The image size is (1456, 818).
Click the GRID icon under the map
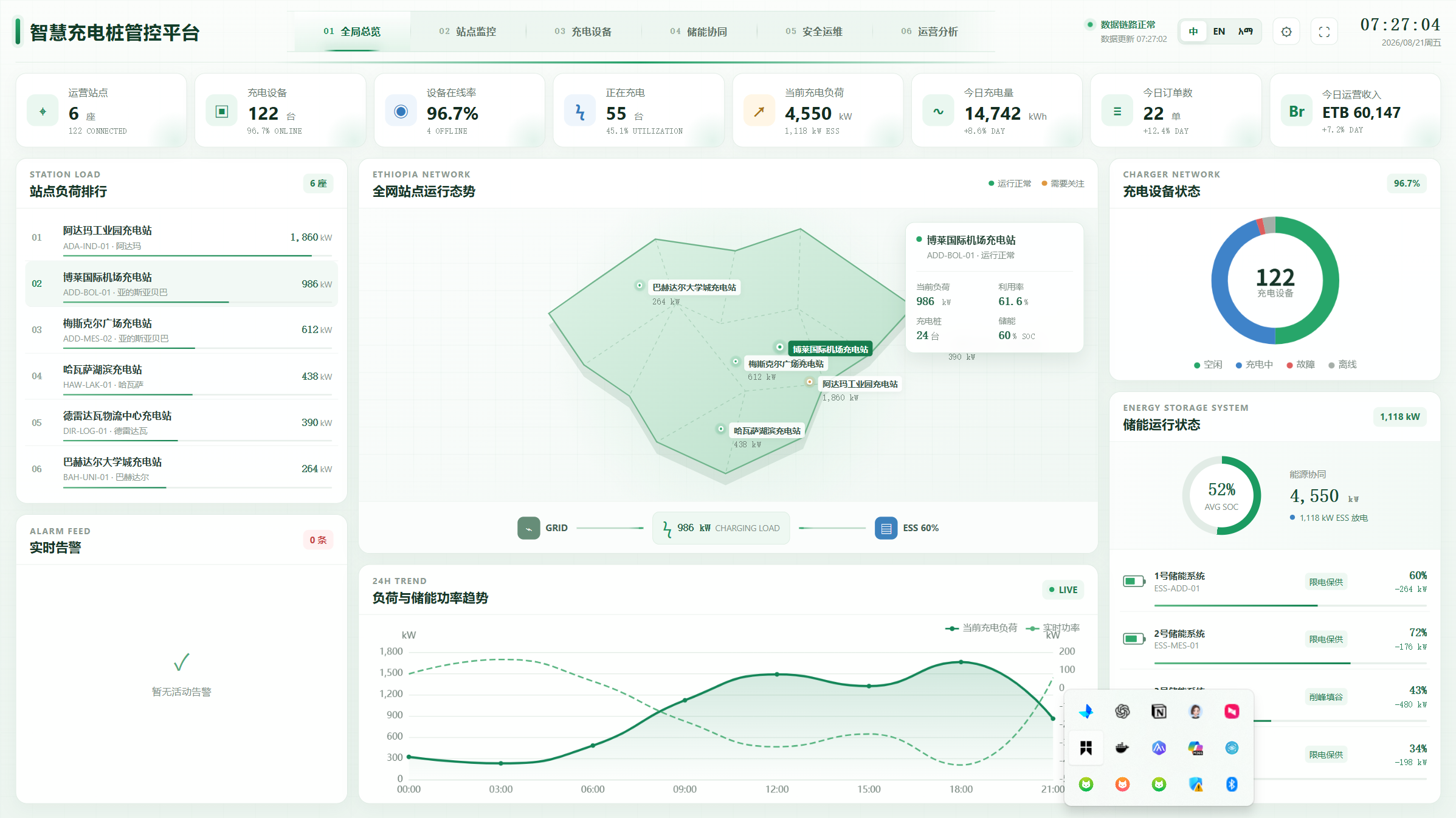[528, 528]
